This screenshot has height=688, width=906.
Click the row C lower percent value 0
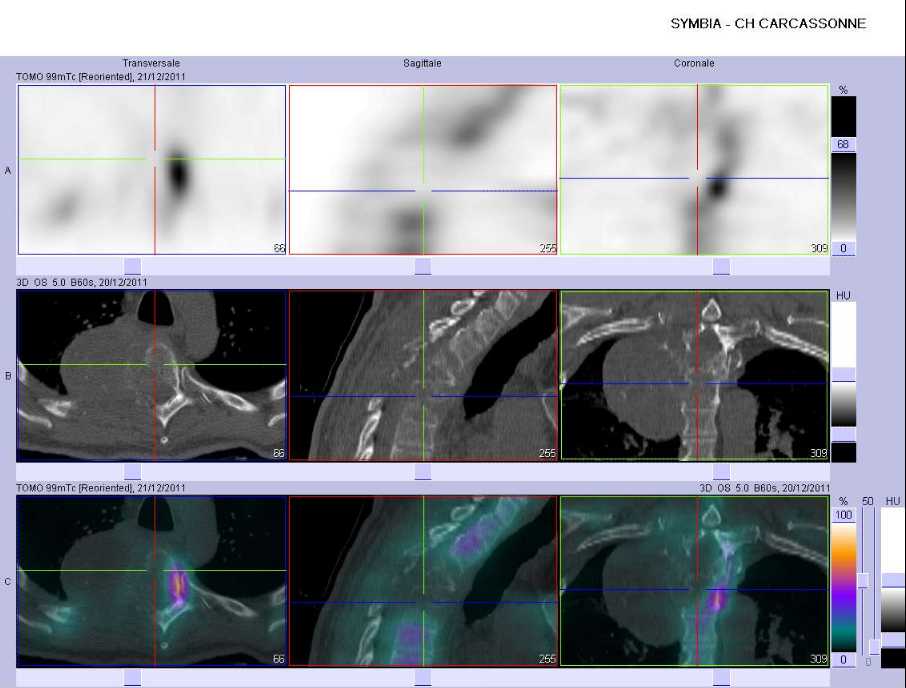coord(843,660)
